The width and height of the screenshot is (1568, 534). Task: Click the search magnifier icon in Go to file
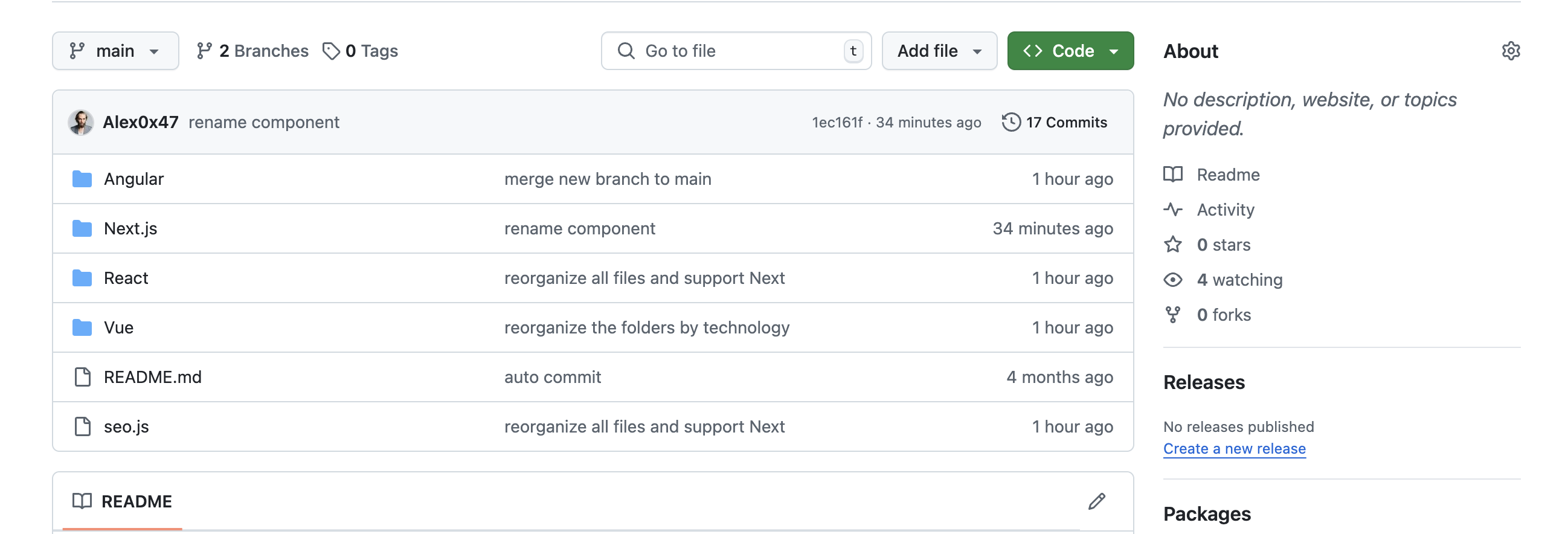626,51
